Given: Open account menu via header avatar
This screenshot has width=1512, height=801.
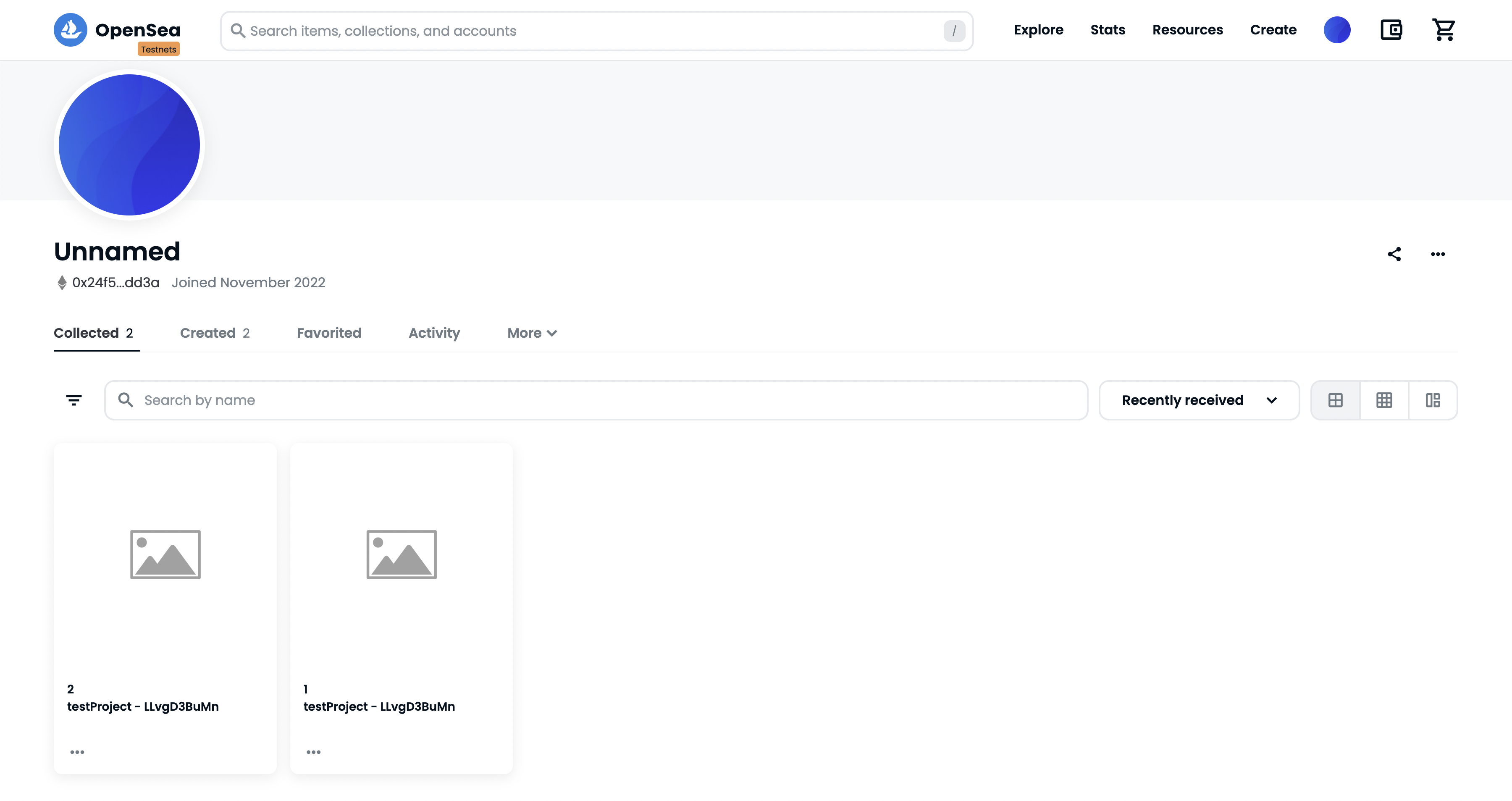Looking at the screenshot, I should click(1336, 30).
